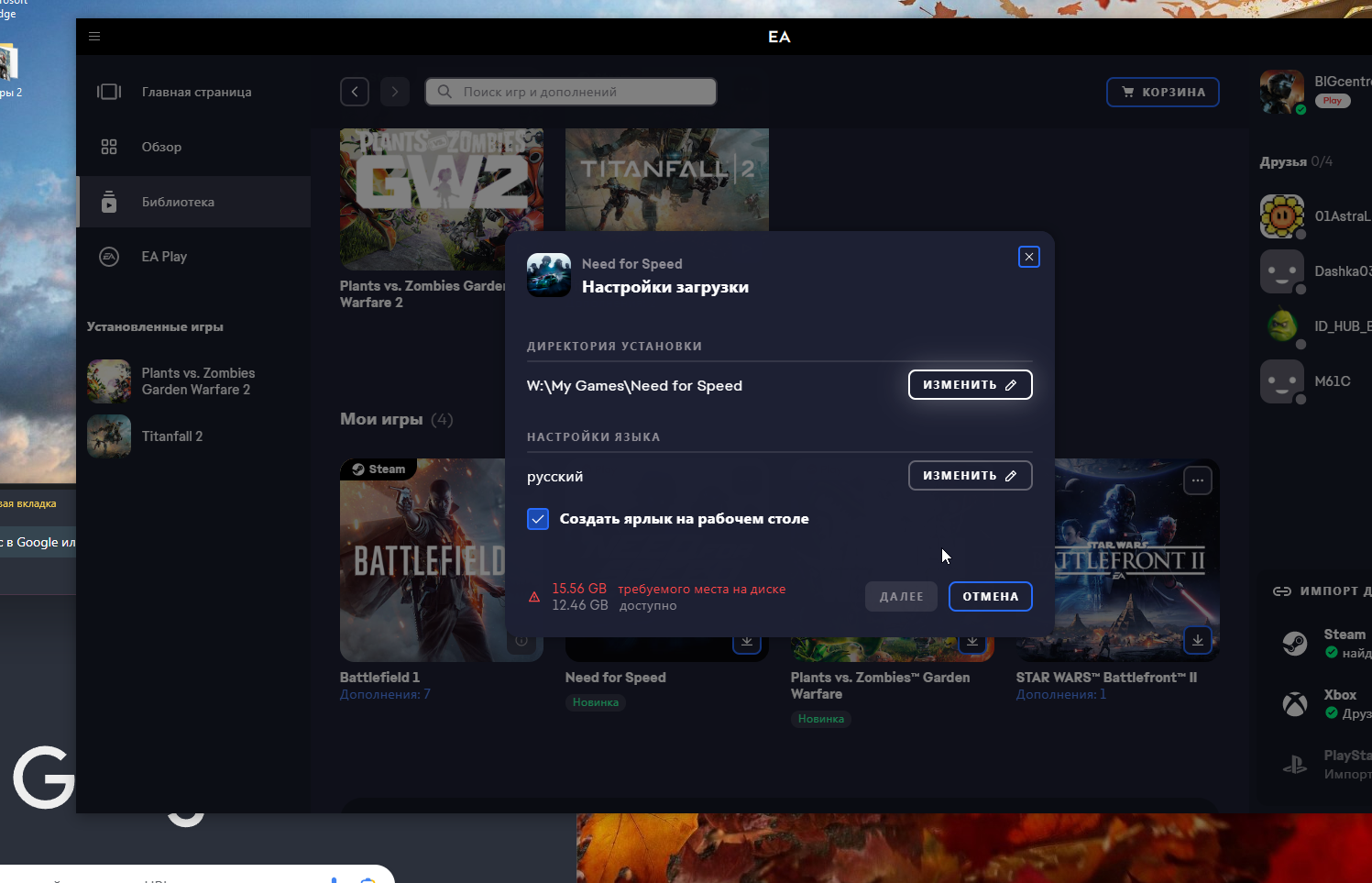Click the Play badge under profile name

(1333, 101)
